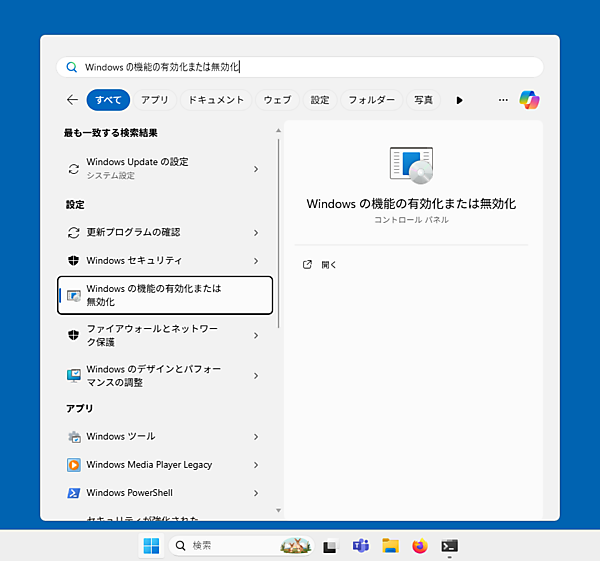The image size is (600, 561).
Task: Expand the Windows のデザインとパフォーマンス chevron
Action: (256, 376)
